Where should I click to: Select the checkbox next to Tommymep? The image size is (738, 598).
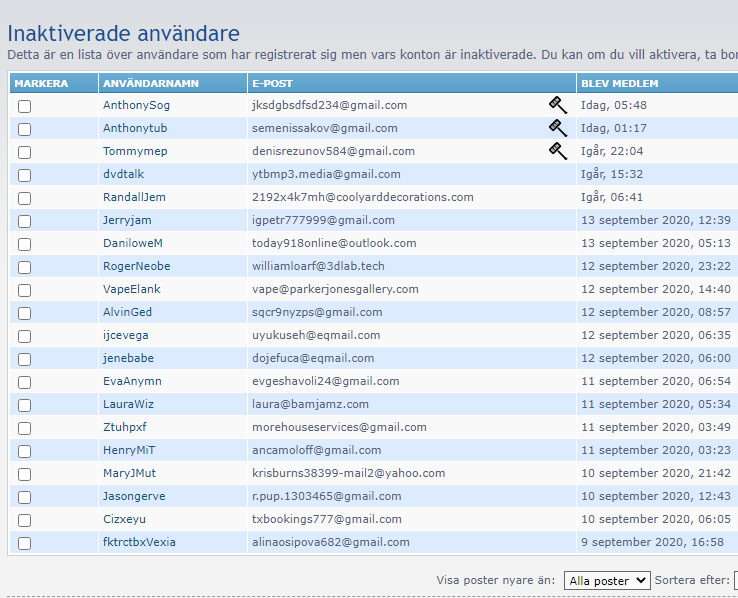point(24,152)
